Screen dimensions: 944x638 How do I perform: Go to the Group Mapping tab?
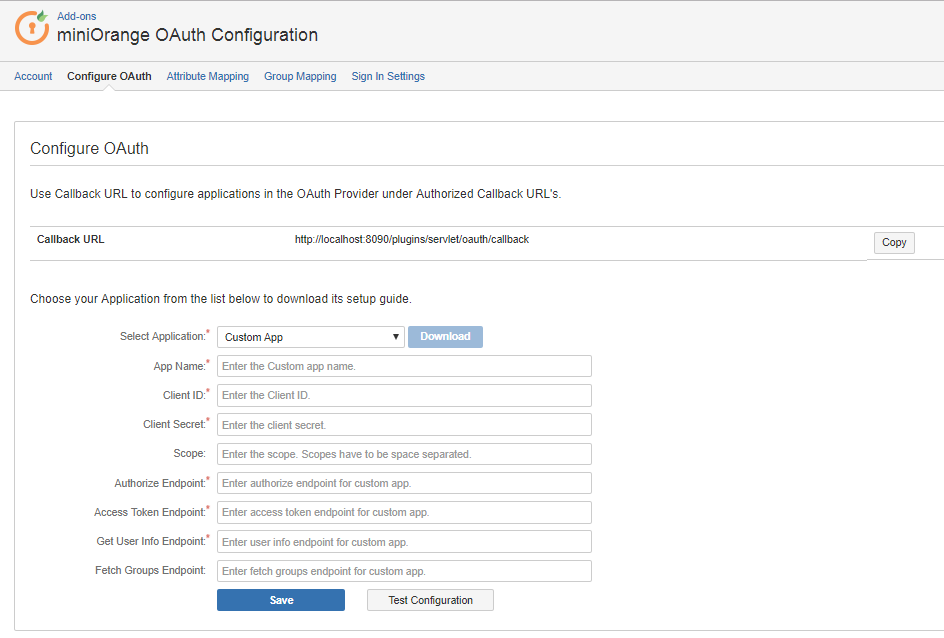(300, 76)
